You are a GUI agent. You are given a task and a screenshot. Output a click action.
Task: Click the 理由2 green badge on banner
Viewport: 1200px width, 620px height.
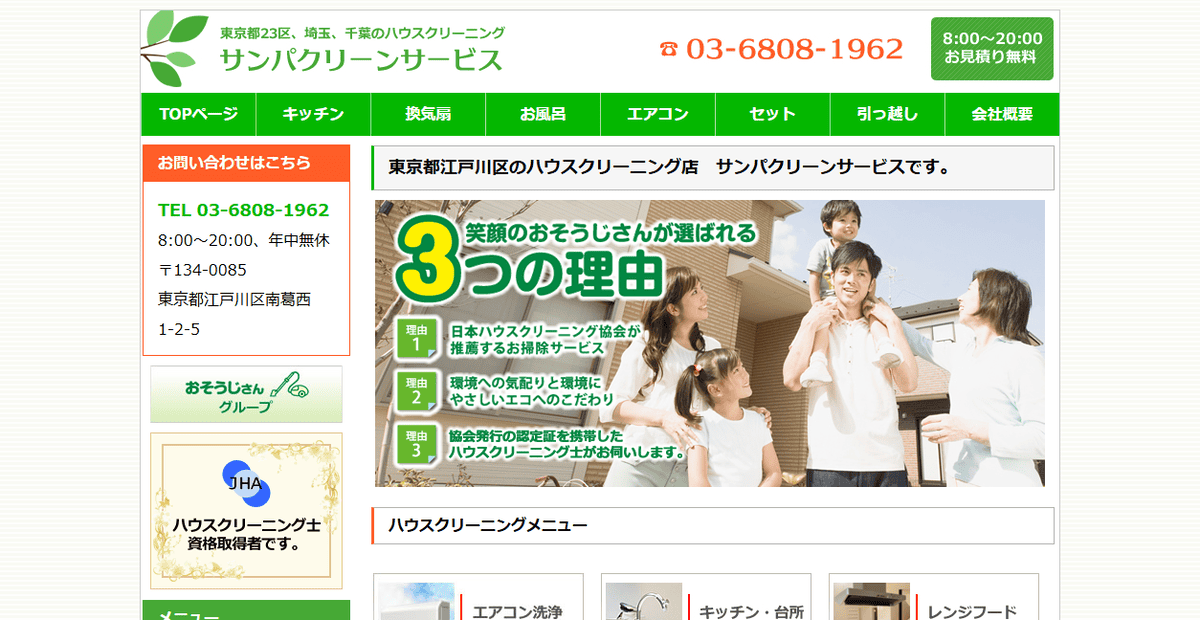click(416, 391)
